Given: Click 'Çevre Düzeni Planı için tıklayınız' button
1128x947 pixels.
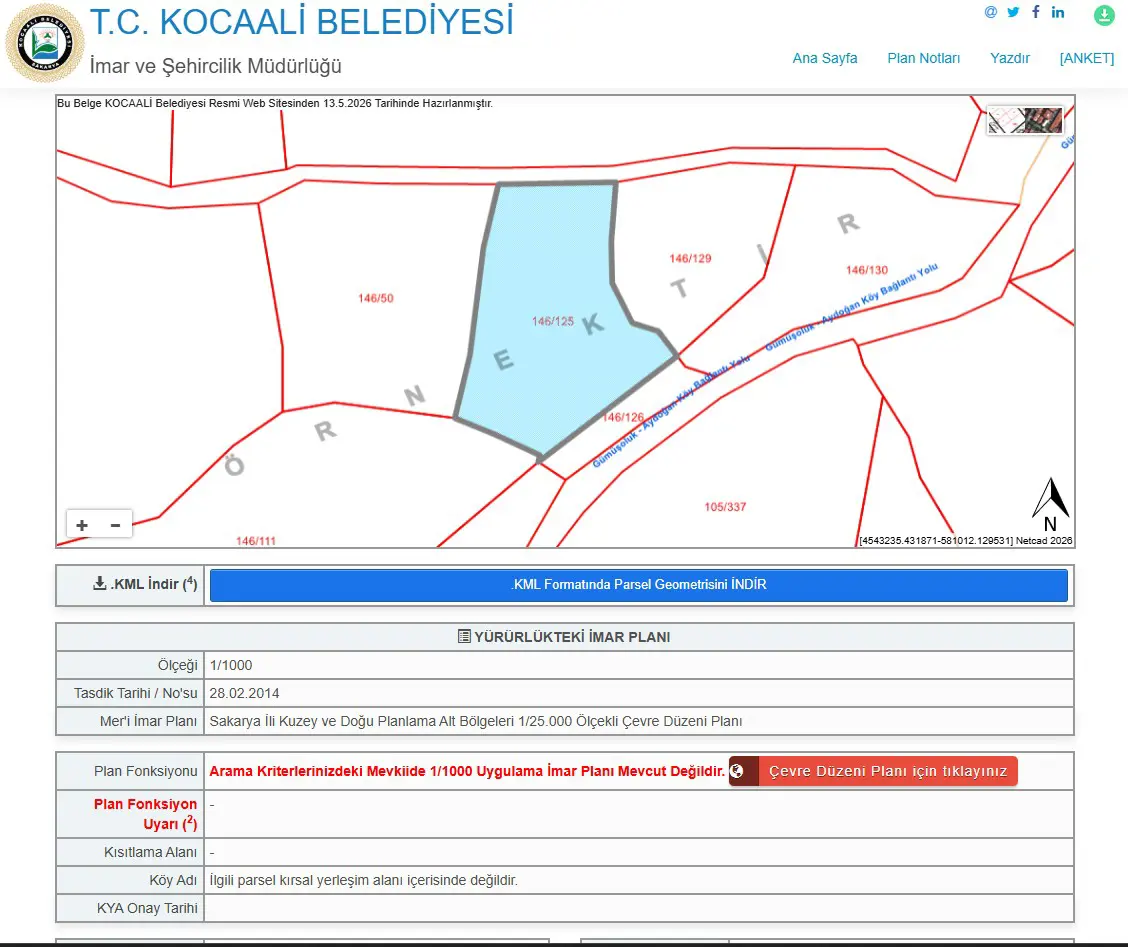Looking at the screenshot, I should pos(873,771).
